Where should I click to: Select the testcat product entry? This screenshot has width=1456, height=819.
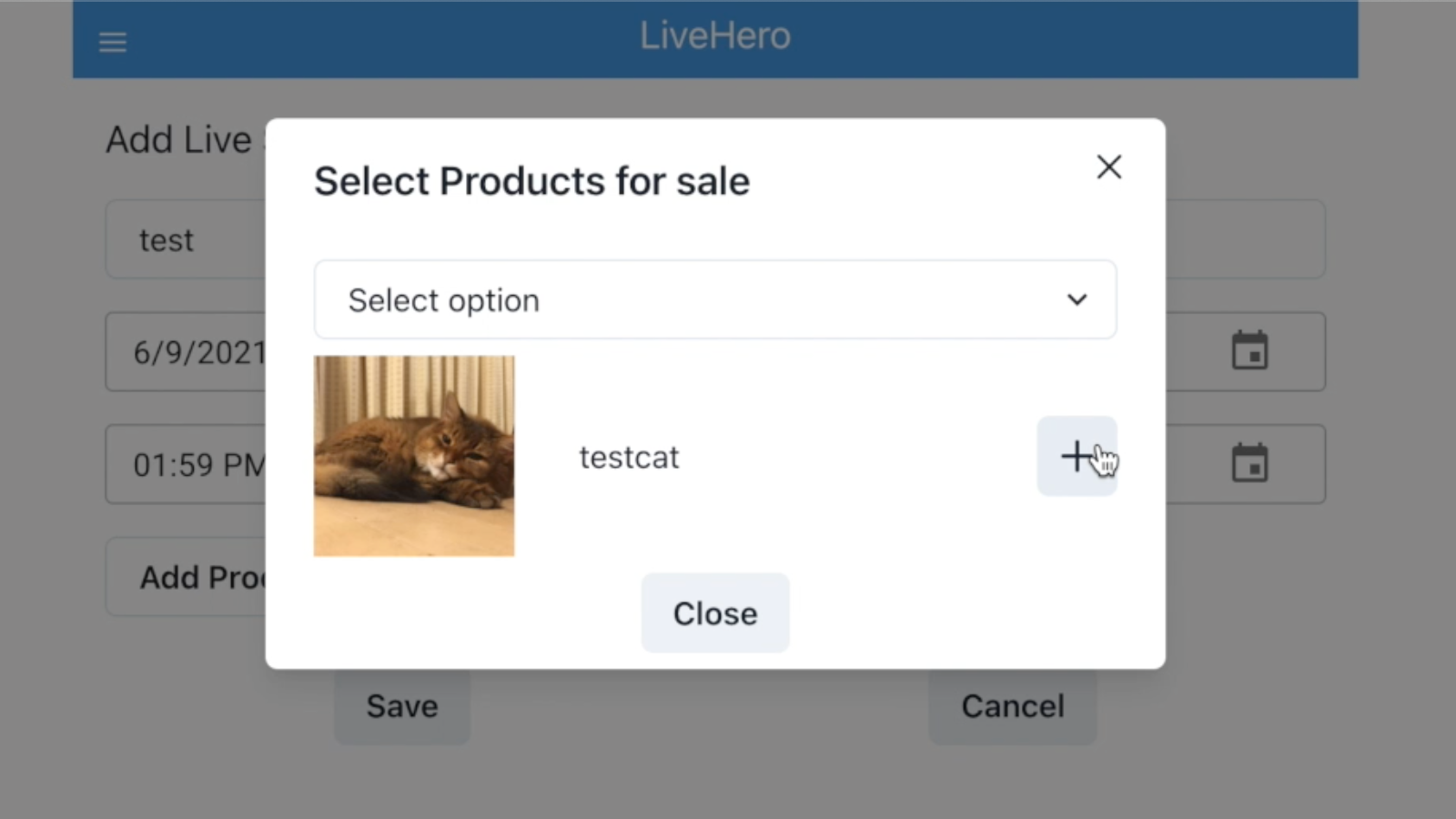pyautogui.click(x=628, y=457)
